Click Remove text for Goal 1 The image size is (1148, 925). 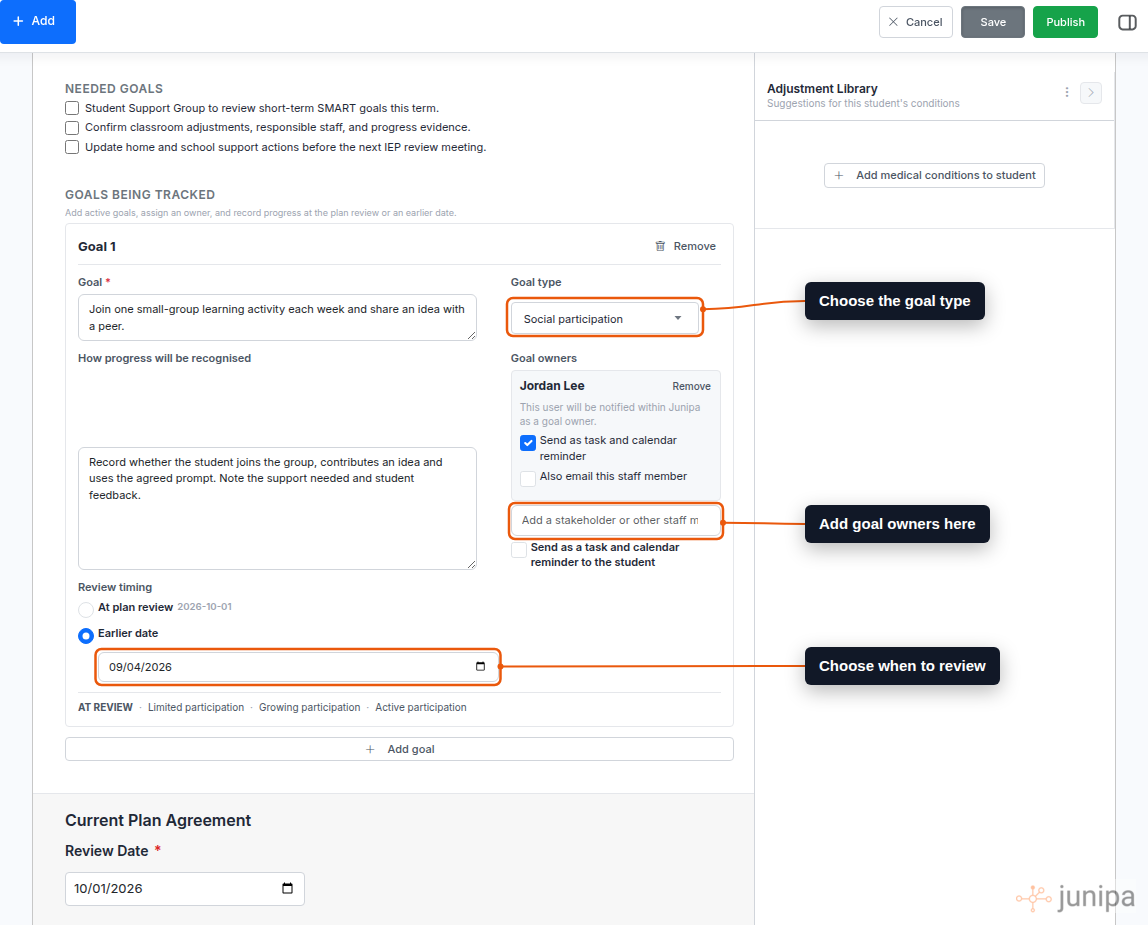(694, 246)
